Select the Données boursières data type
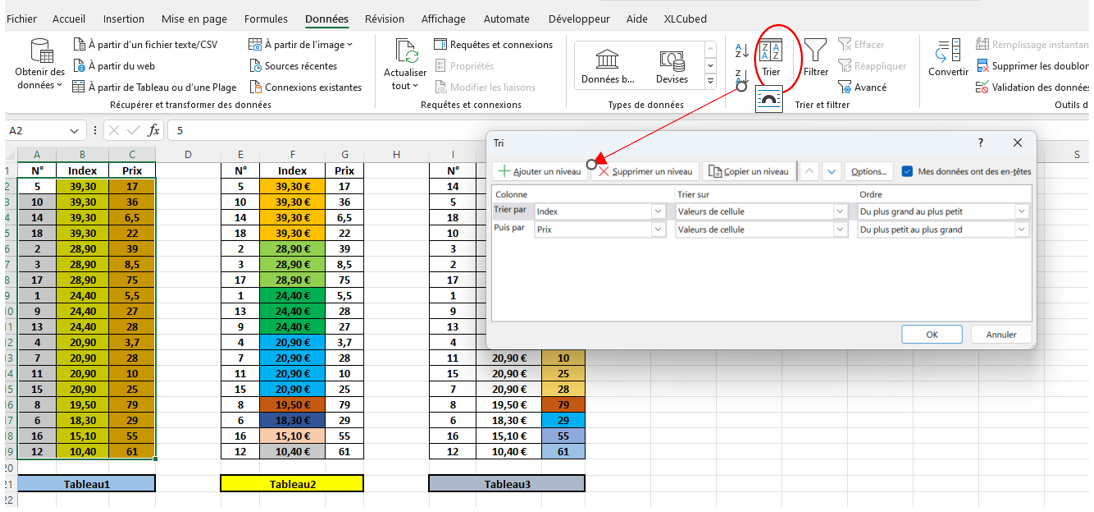This screenshot has height=512, width=1094. pyautogui.click(x=608, y=66)
